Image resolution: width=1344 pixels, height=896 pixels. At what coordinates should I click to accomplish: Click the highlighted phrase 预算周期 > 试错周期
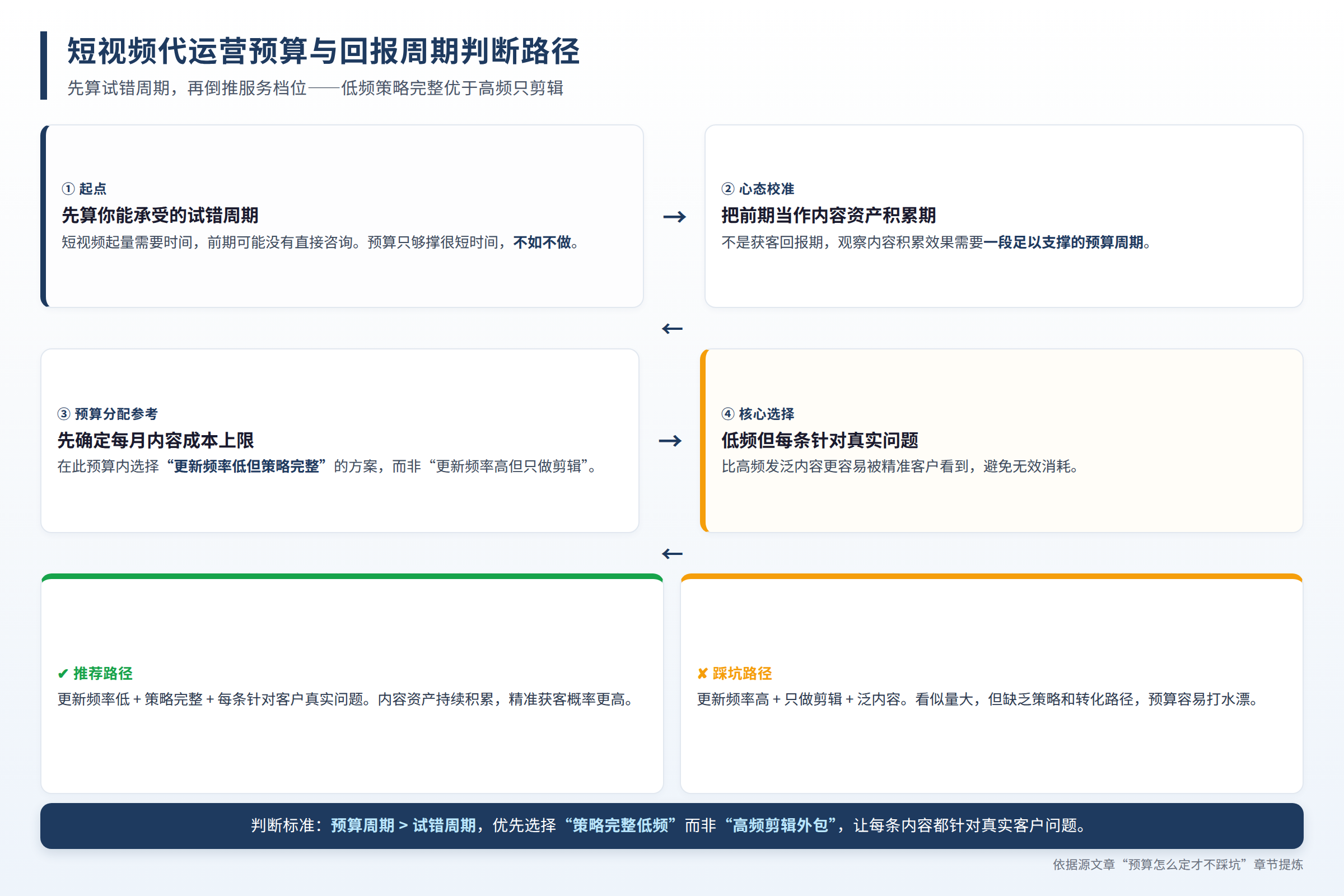(403, 825)
